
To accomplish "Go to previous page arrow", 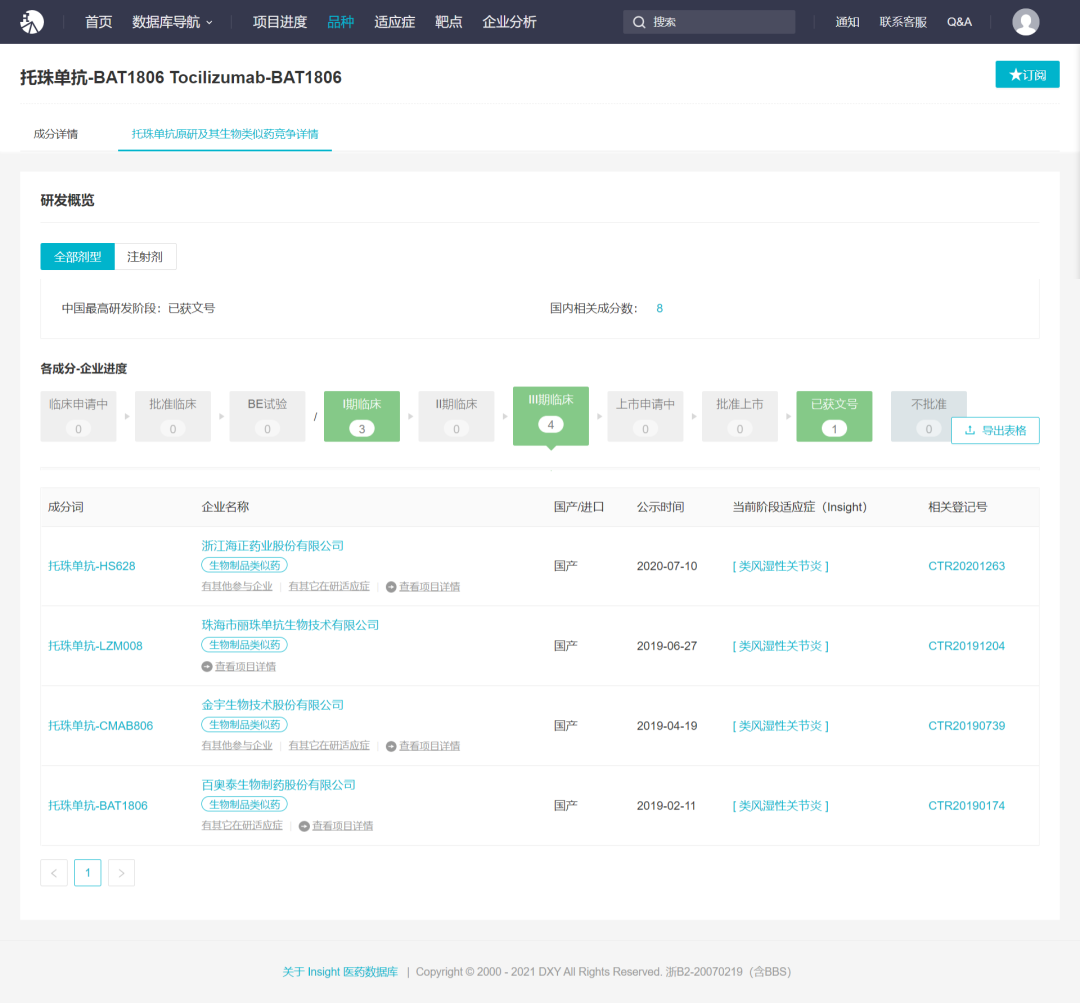I will click(x=54, y=873).
